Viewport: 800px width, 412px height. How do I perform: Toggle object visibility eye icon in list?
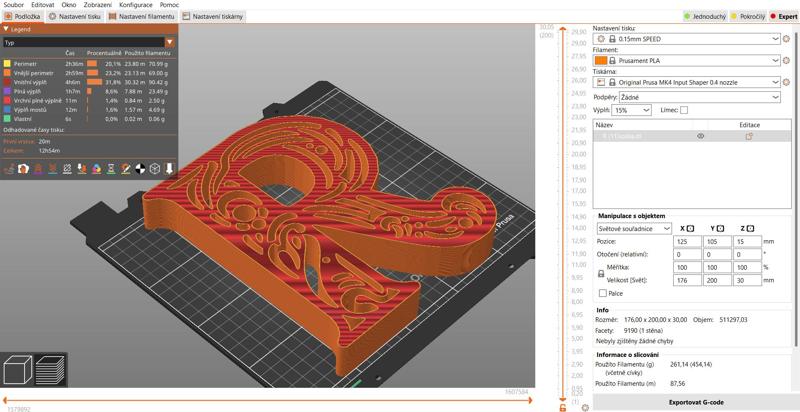(x=700, y=136)
